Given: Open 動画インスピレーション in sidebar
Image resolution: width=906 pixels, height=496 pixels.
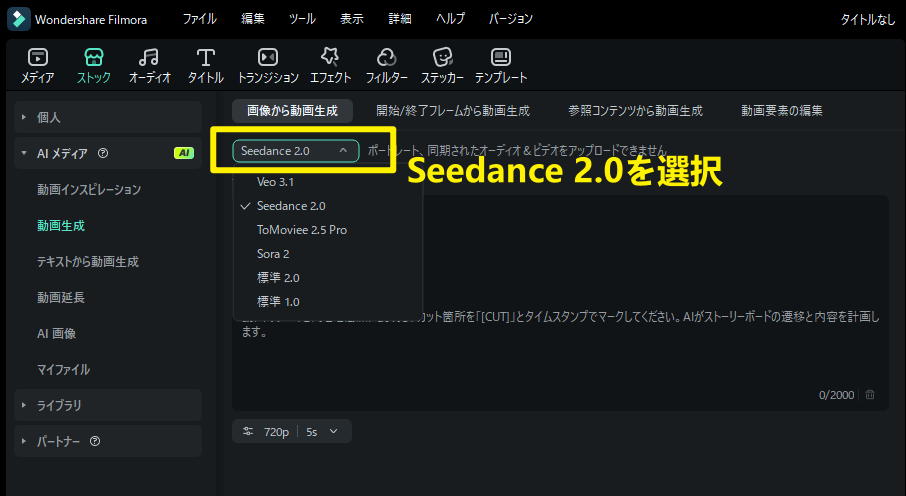Looking at the screenshot, I should (89, 190).
